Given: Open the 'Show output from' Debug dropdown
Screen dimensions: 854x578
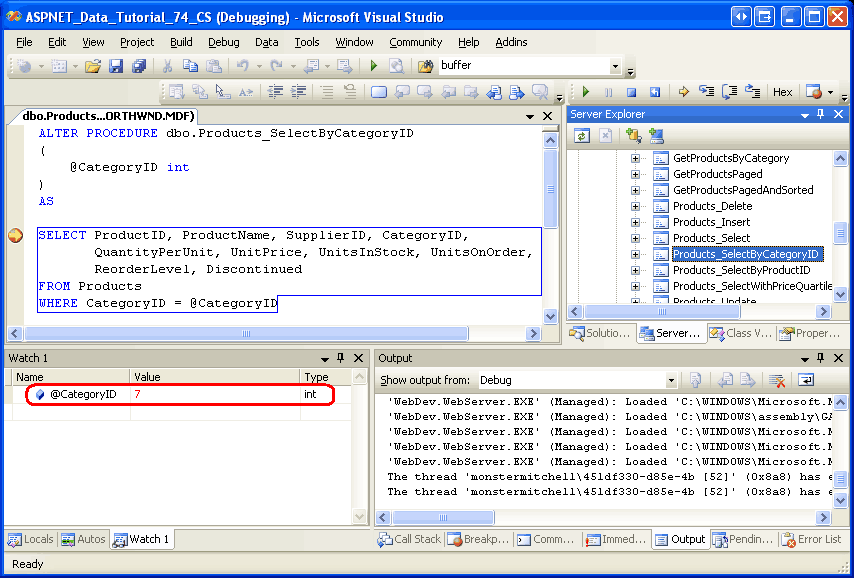Looking at the screenshot, I should coord(671,380).
